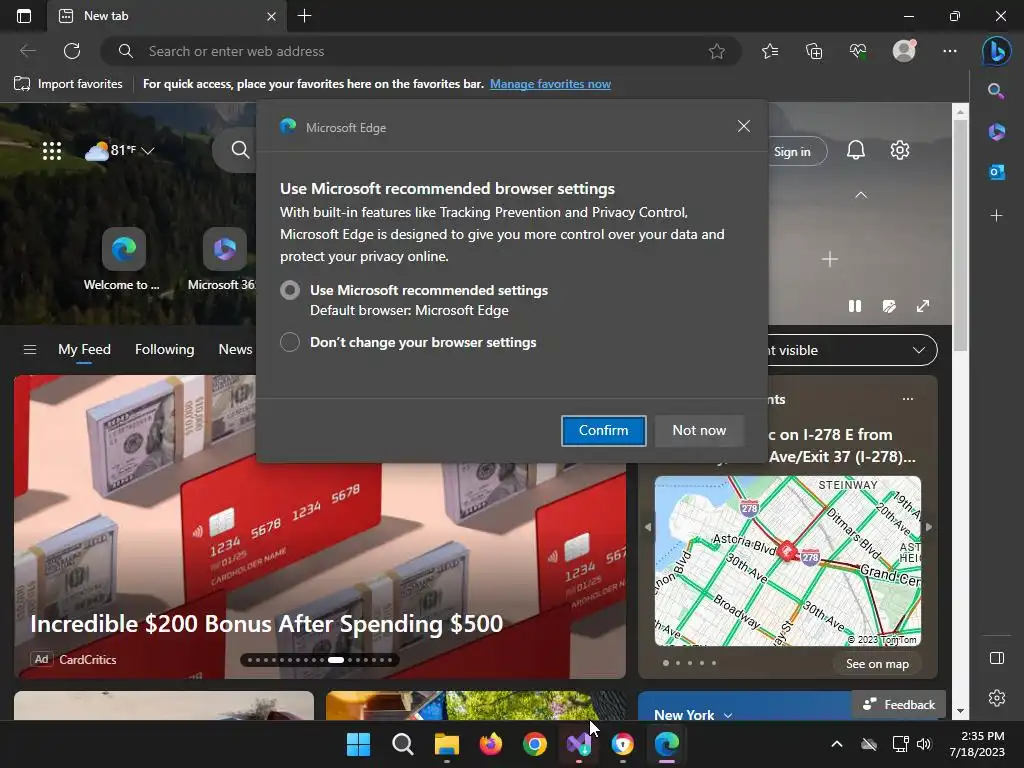This screenshot has height=768, width=1024.
Task: Open the Bing Discover sidebar button
Action: [x=997, y=51]
